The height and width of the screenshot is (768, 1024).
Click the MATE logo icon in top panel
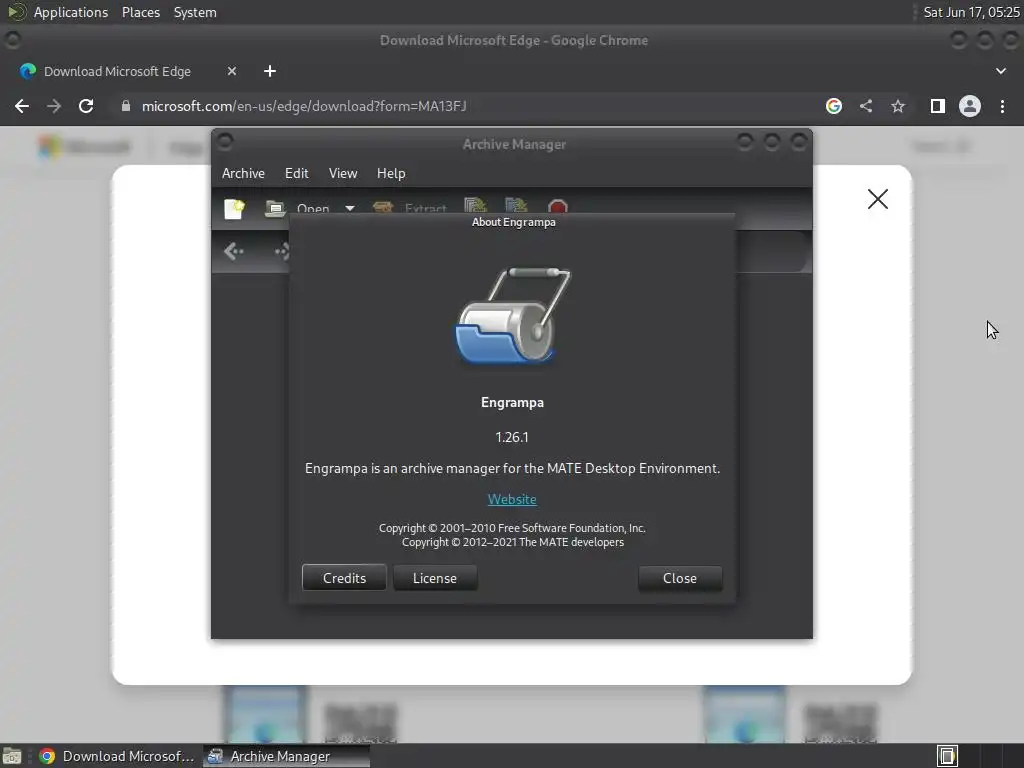point(16,12)
